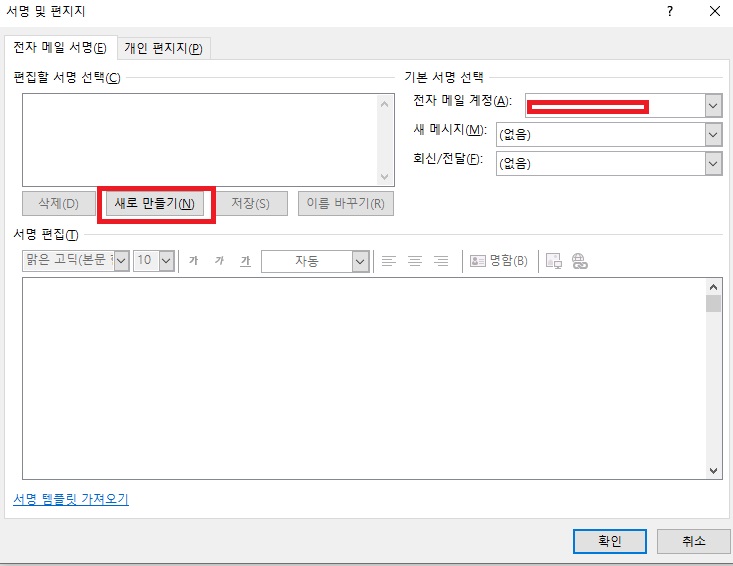Screen dimensions: 733x566
Task: Click 저장(S) button
Action: click(x=251, y=203)
